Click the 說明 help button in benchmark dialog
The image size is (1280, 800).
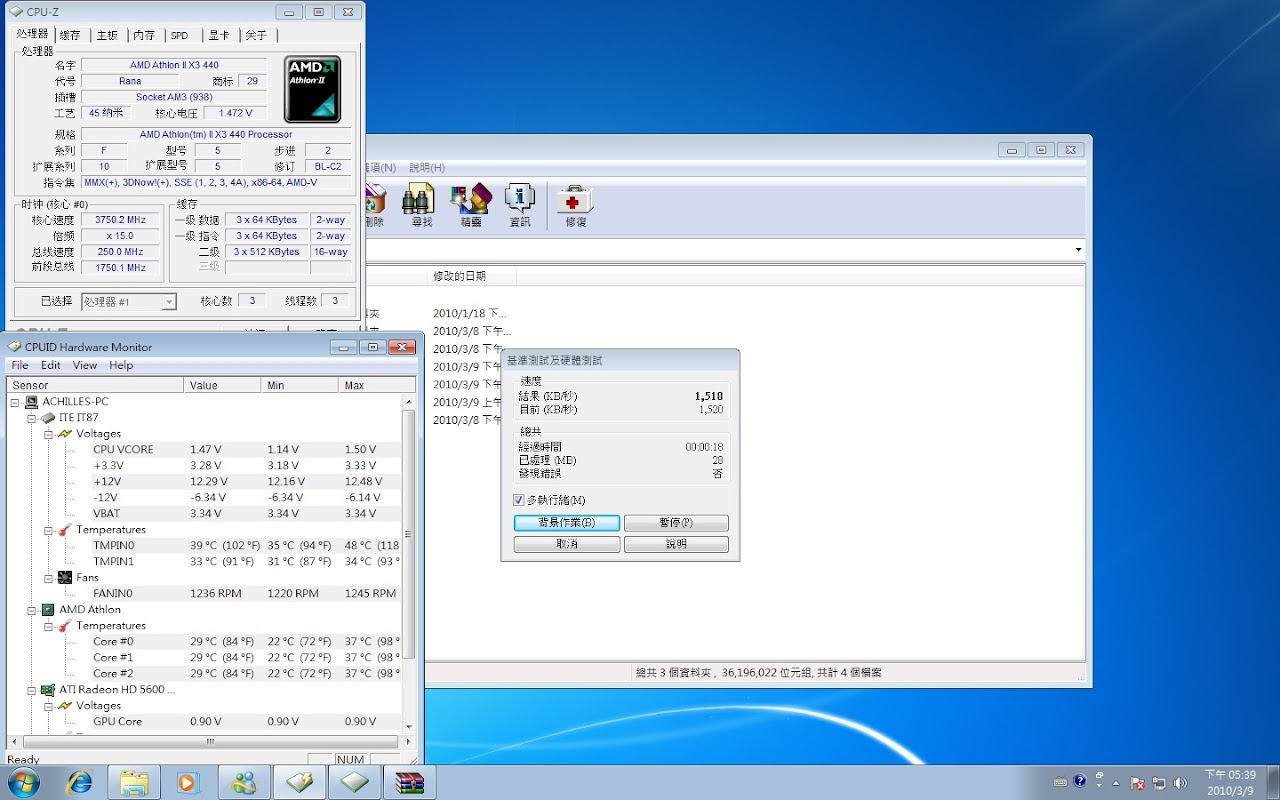(x=676, y=544)
